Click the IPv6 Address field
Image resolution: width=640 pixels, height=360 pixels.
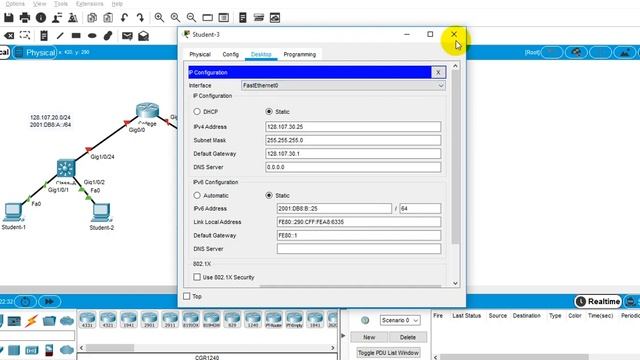[x=334, y=209]
